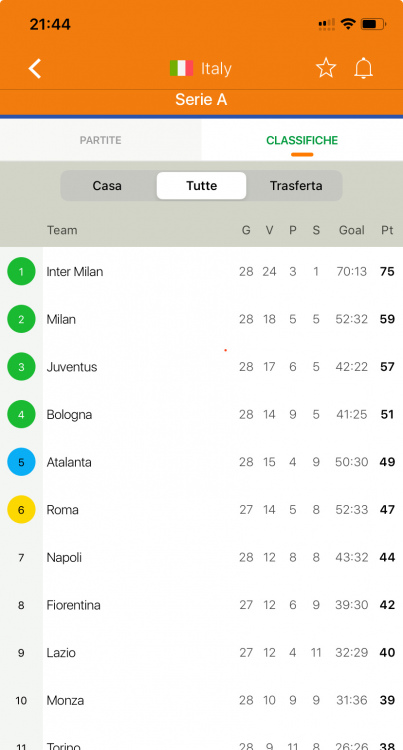This screenshot has width=403, height=750.
Task: Add Serie A to favorites with star icon
Action: [x=326, y=68]
